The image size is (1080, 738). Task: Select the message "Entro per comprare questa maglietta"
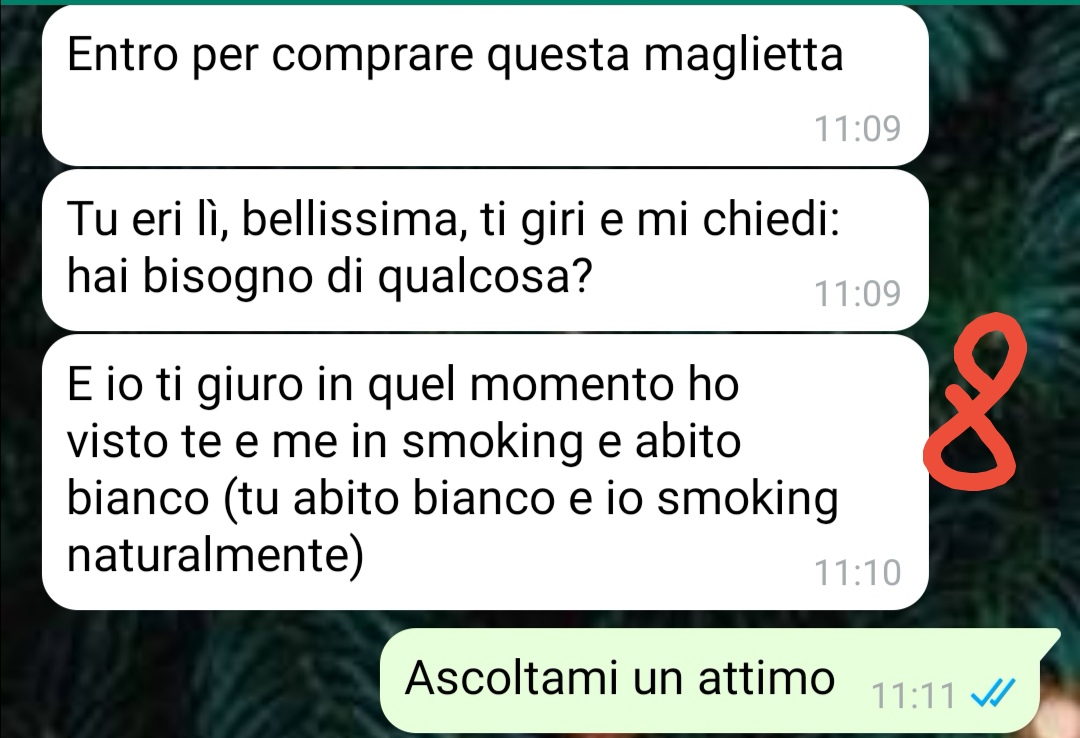point(485,85)
